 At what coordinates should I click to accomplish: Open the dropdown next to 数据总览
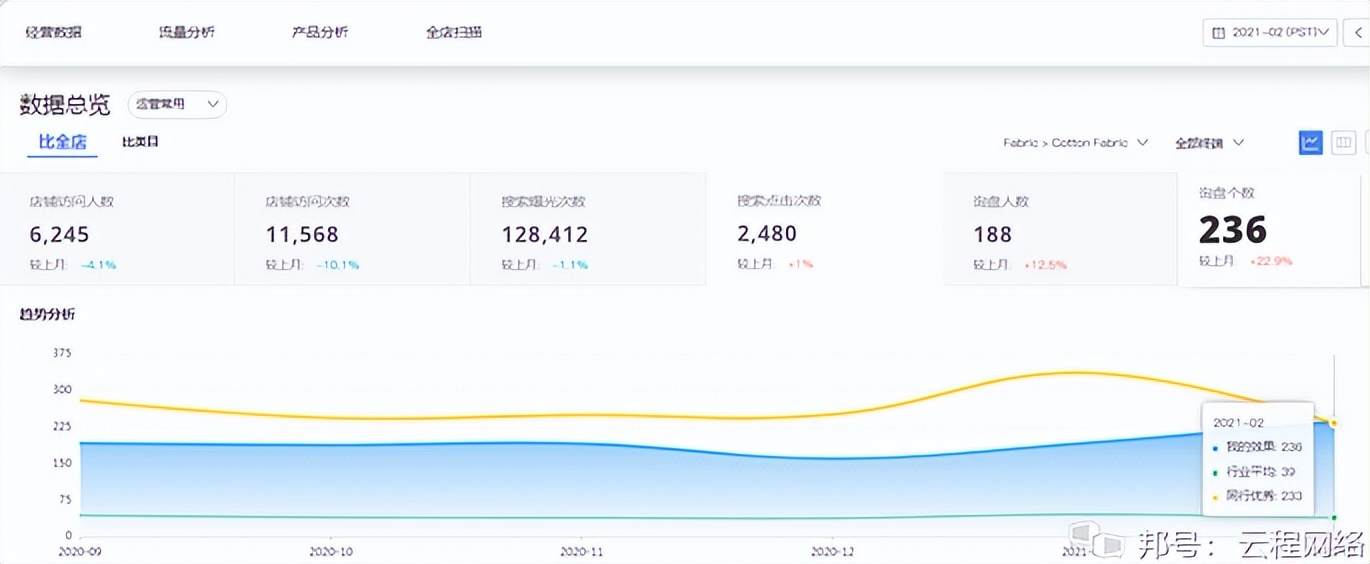coord(177,104)
